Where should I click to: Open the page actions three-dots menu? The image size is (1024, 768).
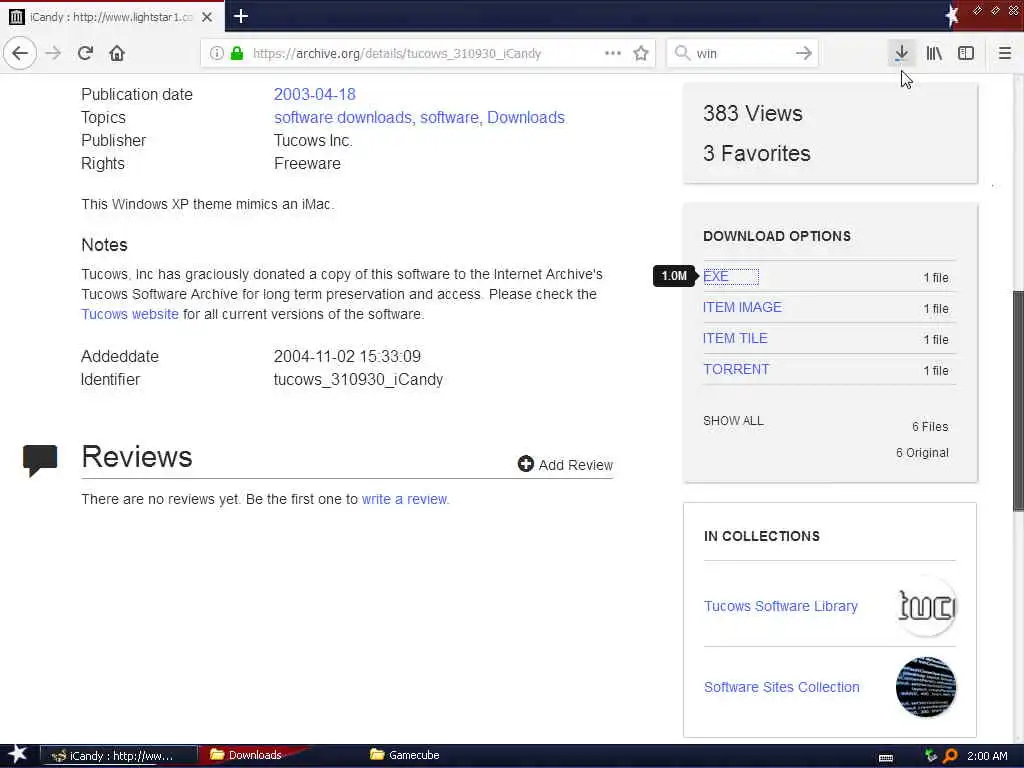pyautogui.click(x=613, y=53)
